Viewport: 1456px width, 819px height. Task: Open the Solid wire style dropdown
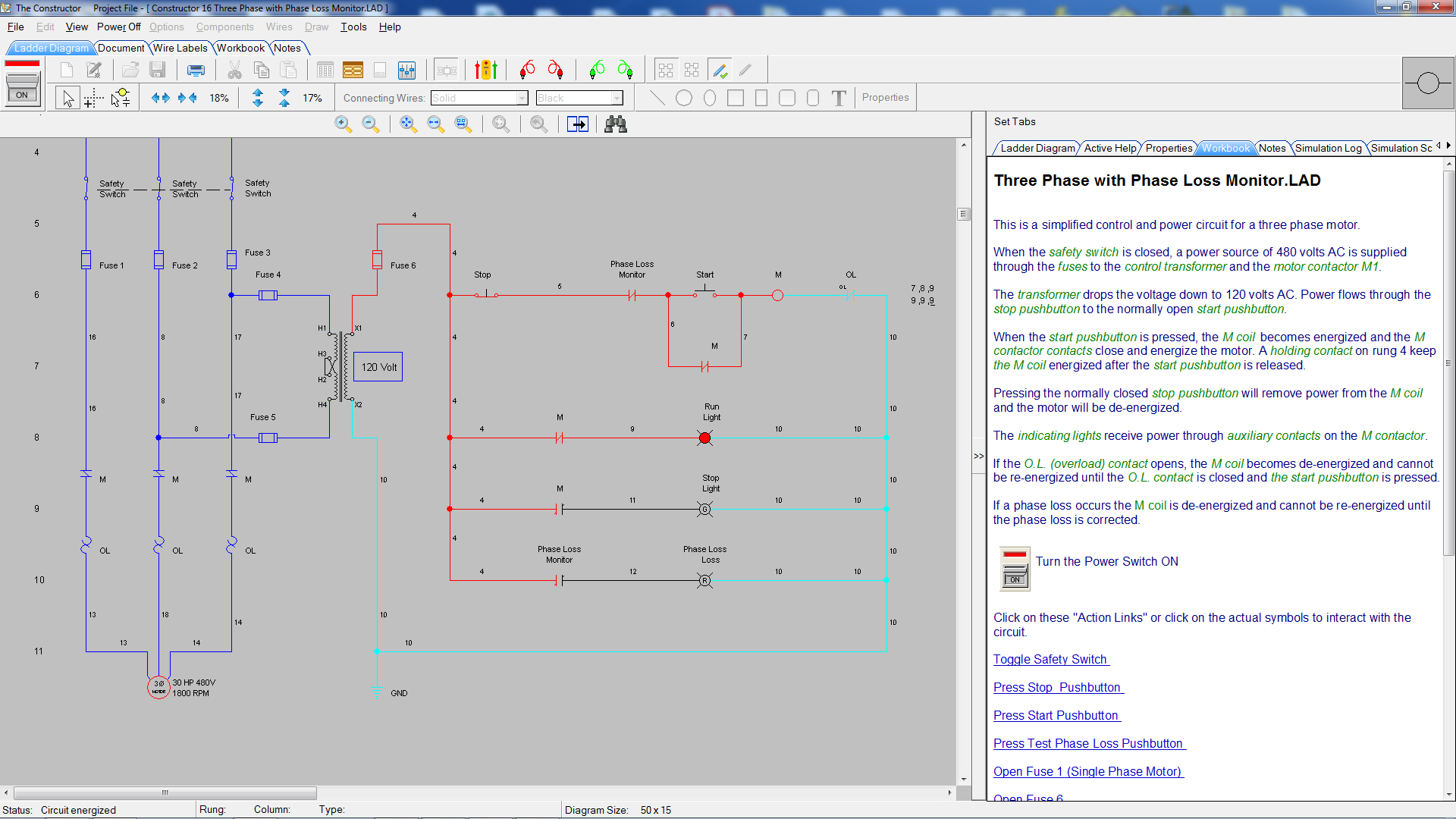(522, 98)
